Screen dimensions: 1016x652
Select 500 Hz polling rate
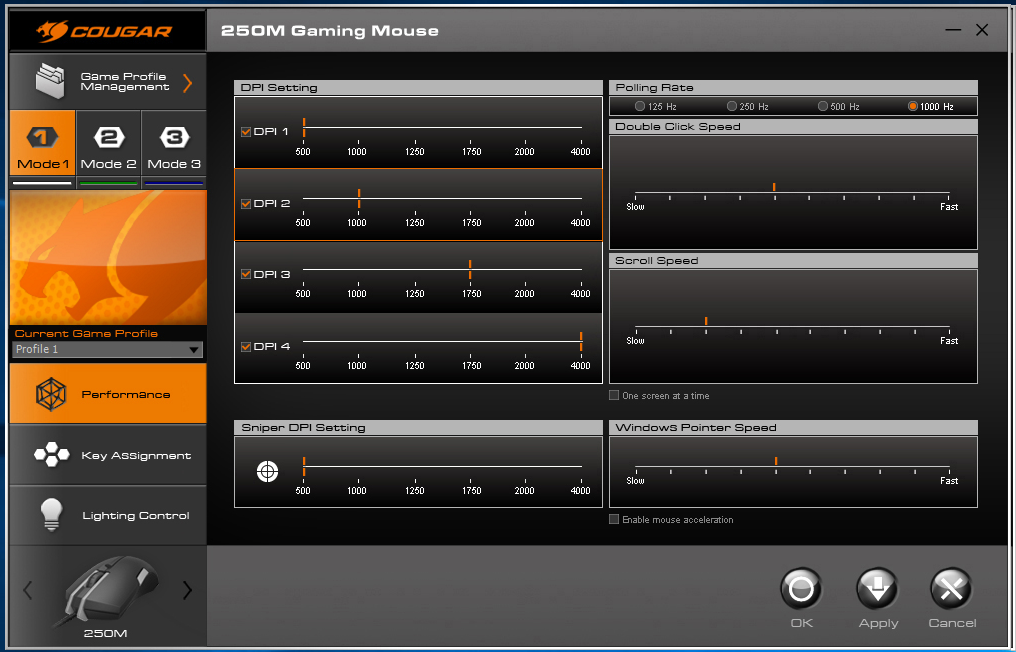tap(823, 106)
